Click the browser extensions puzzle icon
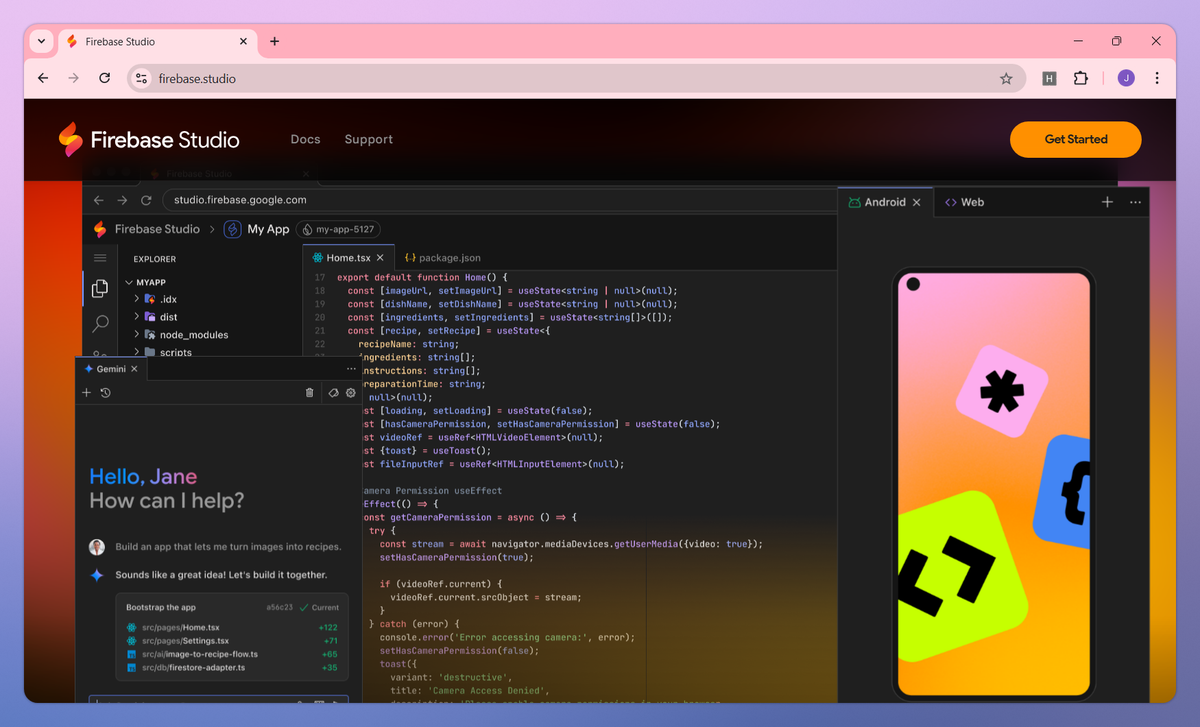Viewport: 1200px width, 727px height. coord(1081,77)
